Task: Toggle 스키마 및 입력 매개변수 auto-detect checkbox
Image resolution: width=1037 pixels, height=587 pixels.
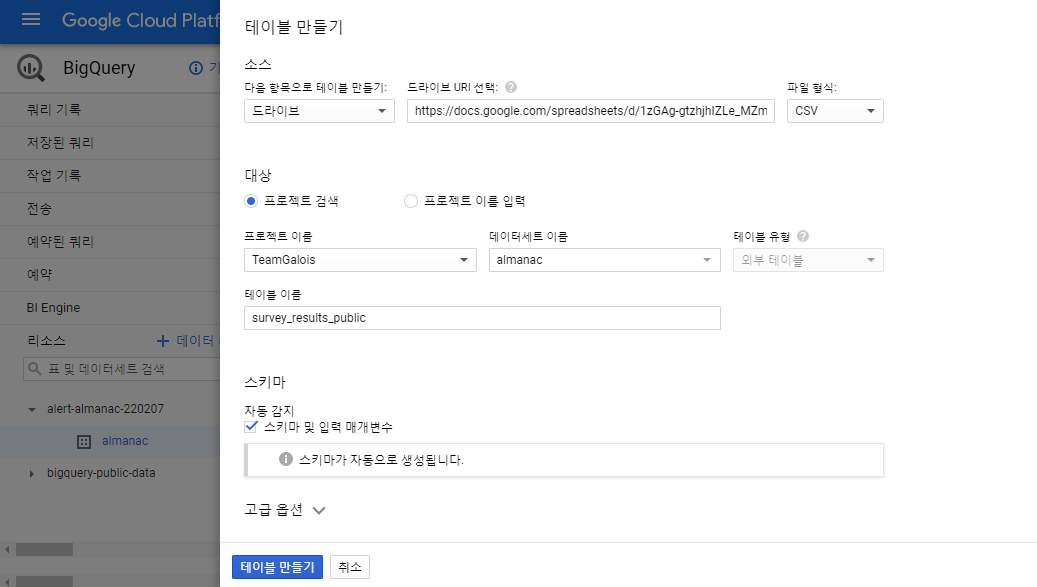Action: point(251,427)
